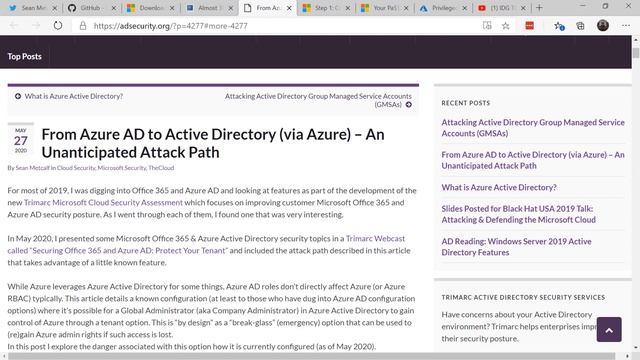The height and width of the screenshot is (360, 640).
Task: Go to next post about GMSAs
Action: point(318,100)
